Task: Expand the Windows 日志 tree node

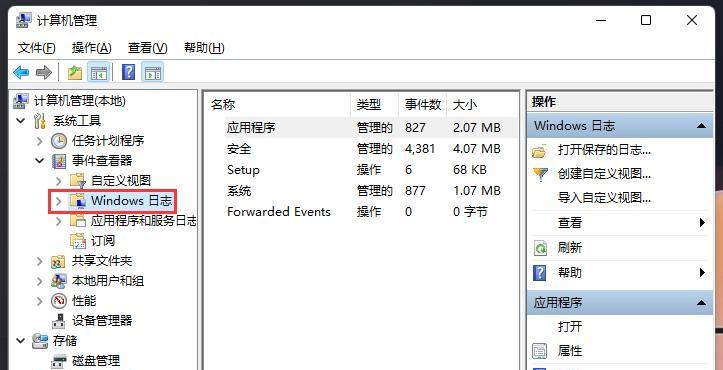Action: [58, 201]
